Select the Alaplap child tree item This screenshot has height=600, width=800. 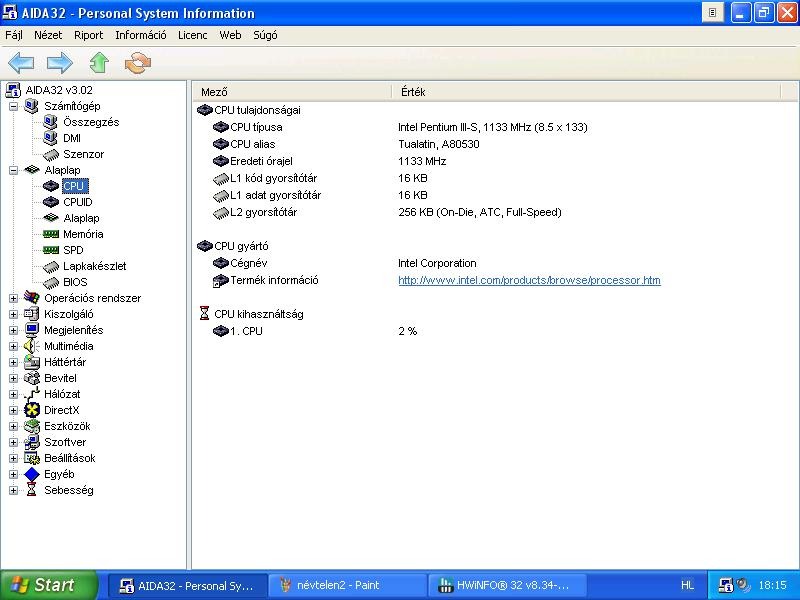81,218
